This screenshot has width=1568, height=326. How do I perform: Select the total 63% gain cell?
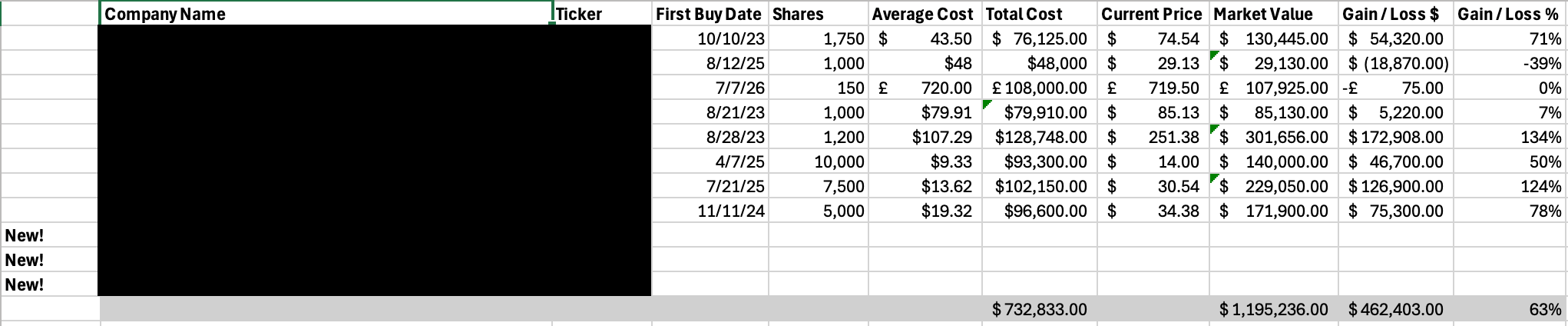[1510, 309]
